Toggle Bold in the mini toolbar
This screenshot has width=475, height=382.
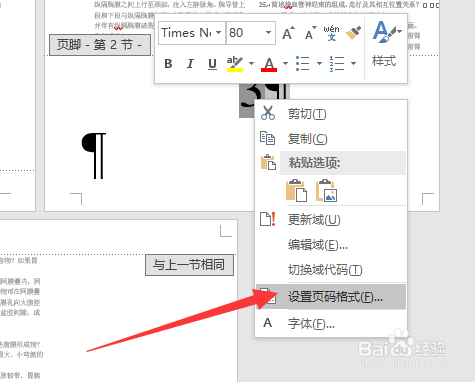[x=168, y=63]
